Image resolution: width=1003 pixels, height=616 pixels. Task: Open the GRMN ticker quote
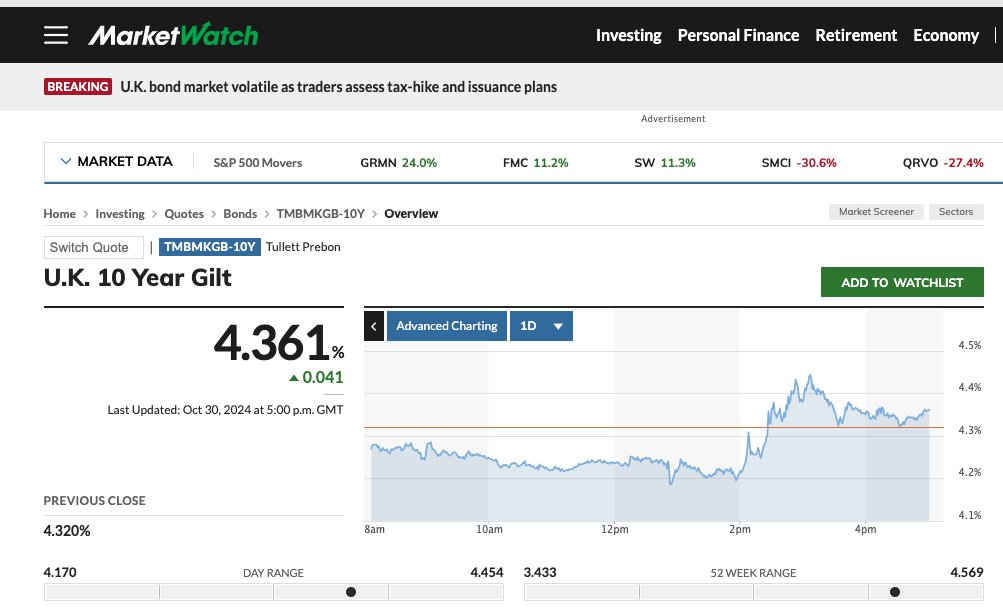398,162
